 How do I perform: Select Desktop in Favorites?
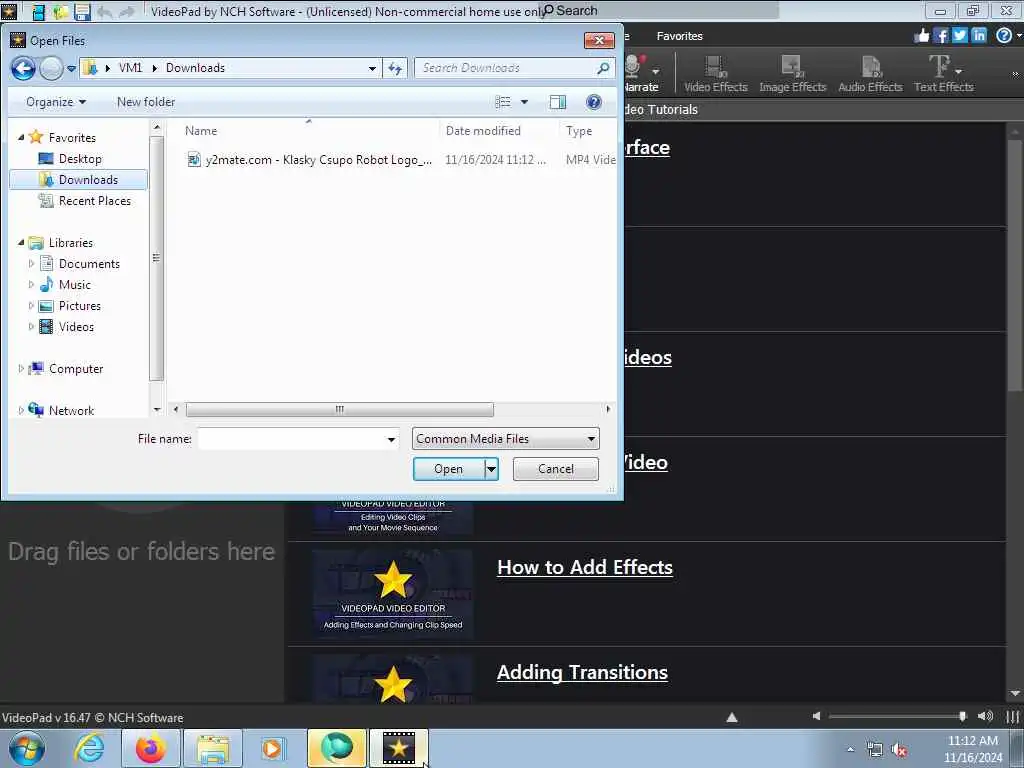click(80, 159)
